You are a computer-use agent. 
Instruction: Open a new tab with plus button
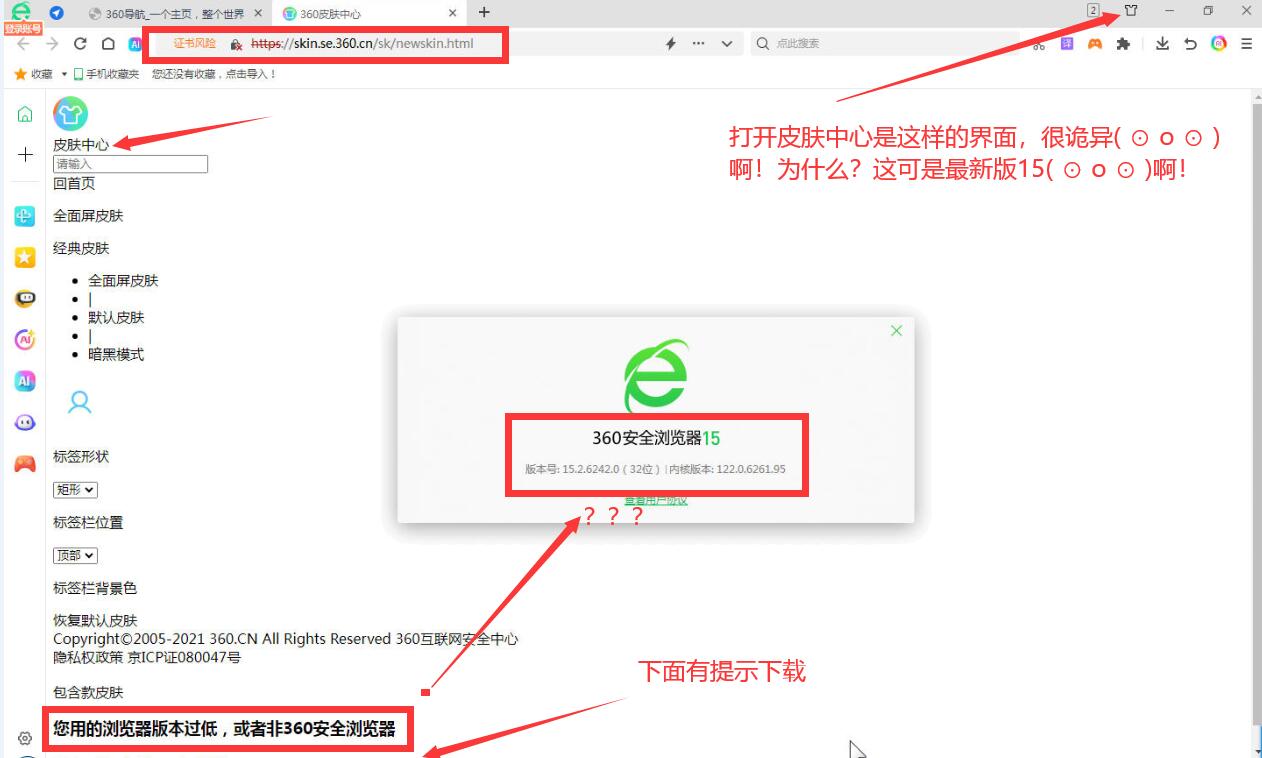point(484,12)
